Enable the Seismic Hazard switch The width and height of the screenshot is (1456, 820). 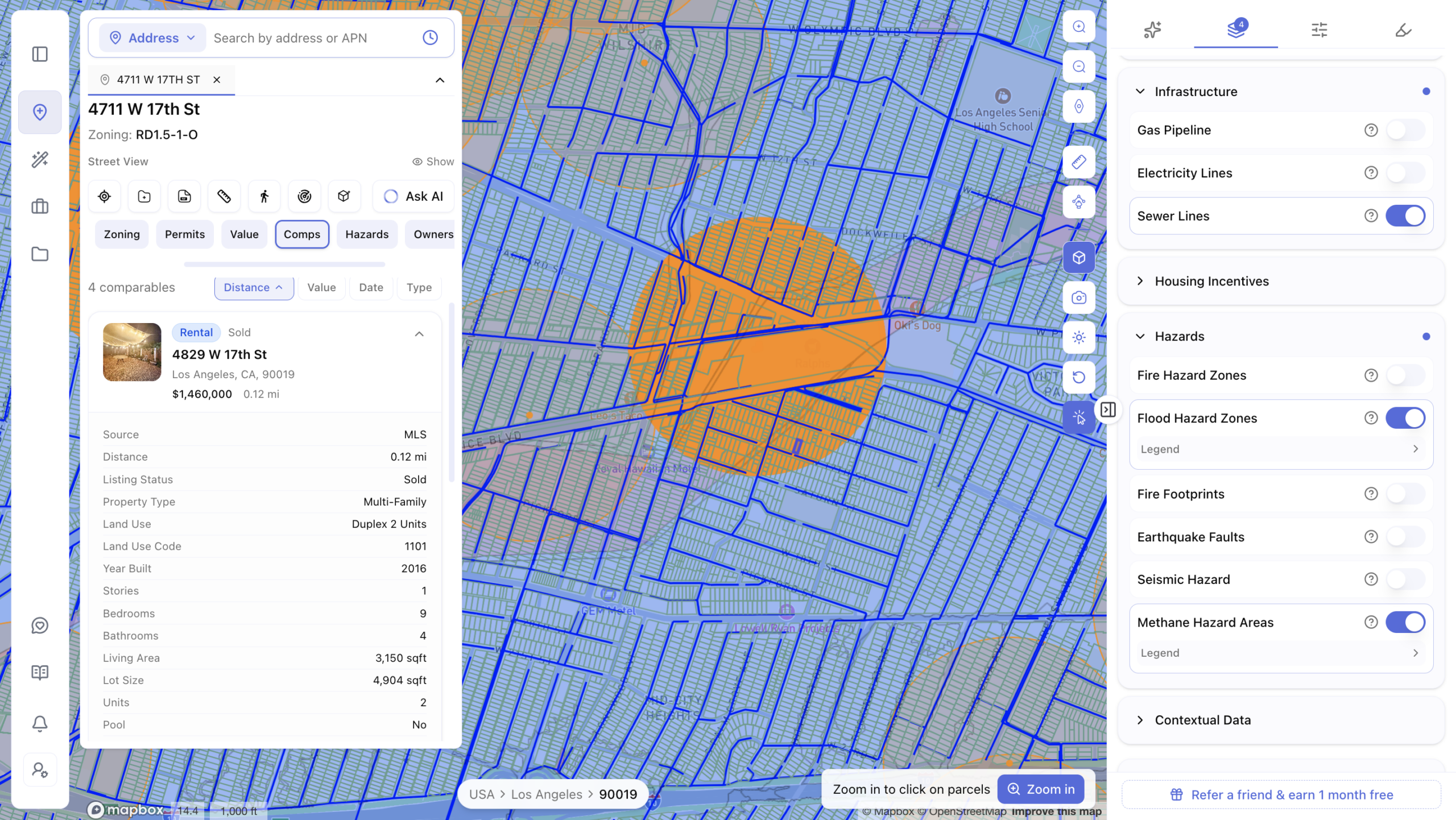[1405, 579]
